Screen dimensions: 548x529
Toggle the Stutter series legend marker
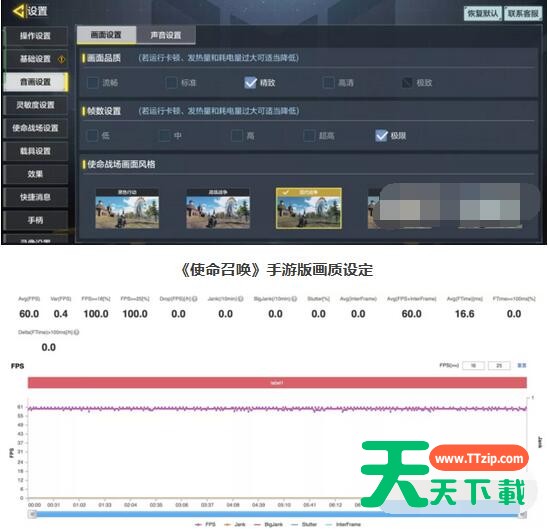[294, 524]
